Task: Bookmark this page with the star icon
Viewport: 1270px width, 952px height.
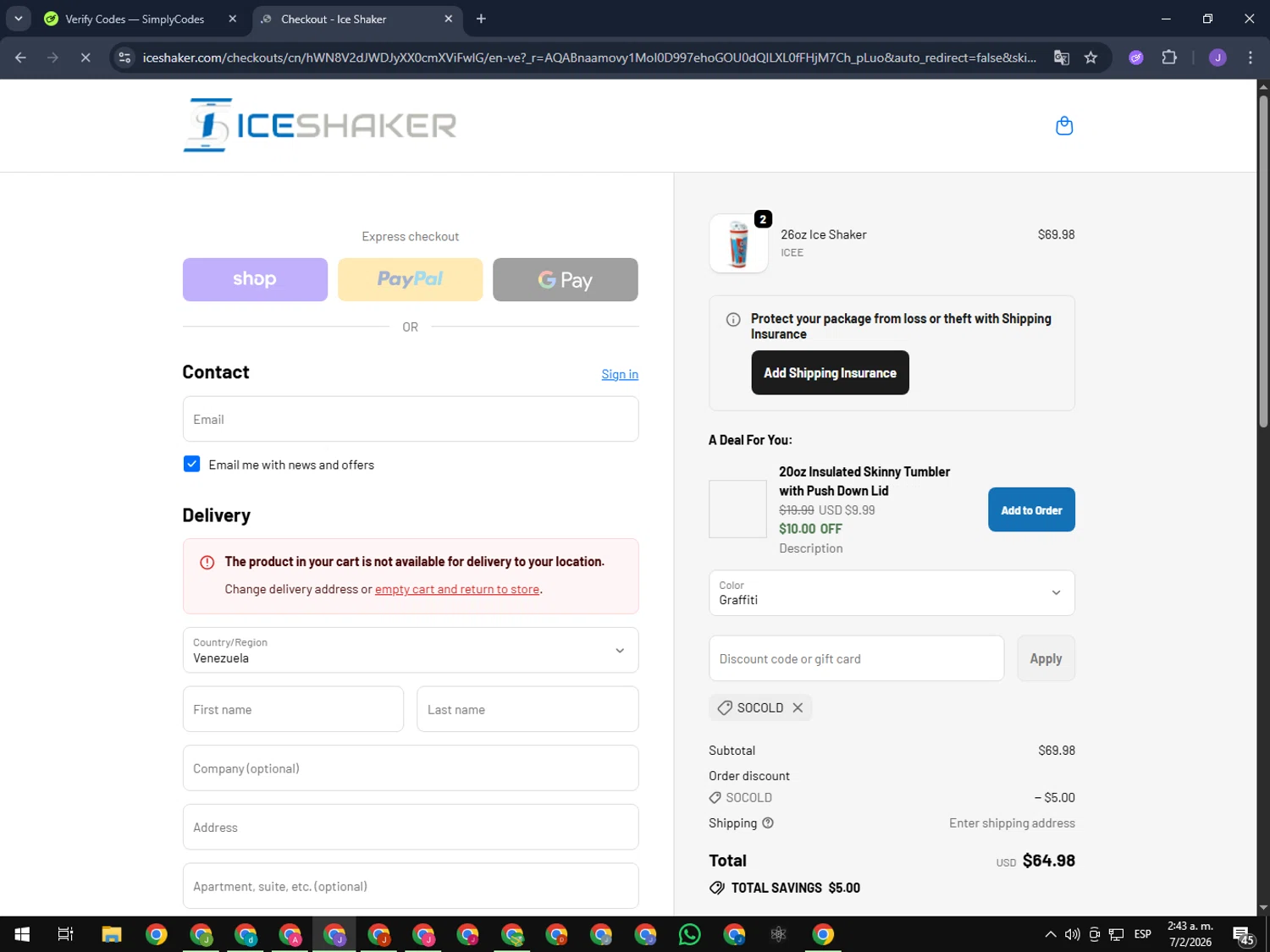Action: (1091, 58)
